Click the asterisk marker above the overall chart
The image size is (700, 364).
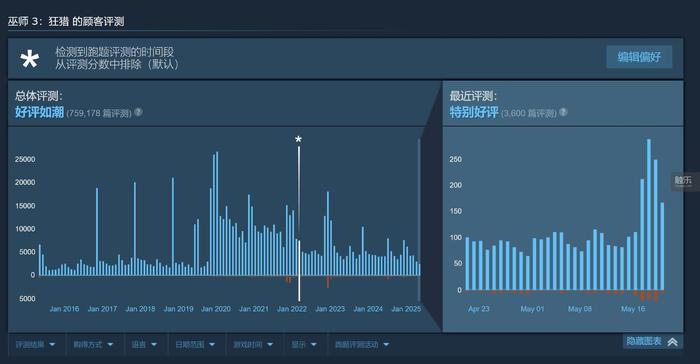click(298, 140)
